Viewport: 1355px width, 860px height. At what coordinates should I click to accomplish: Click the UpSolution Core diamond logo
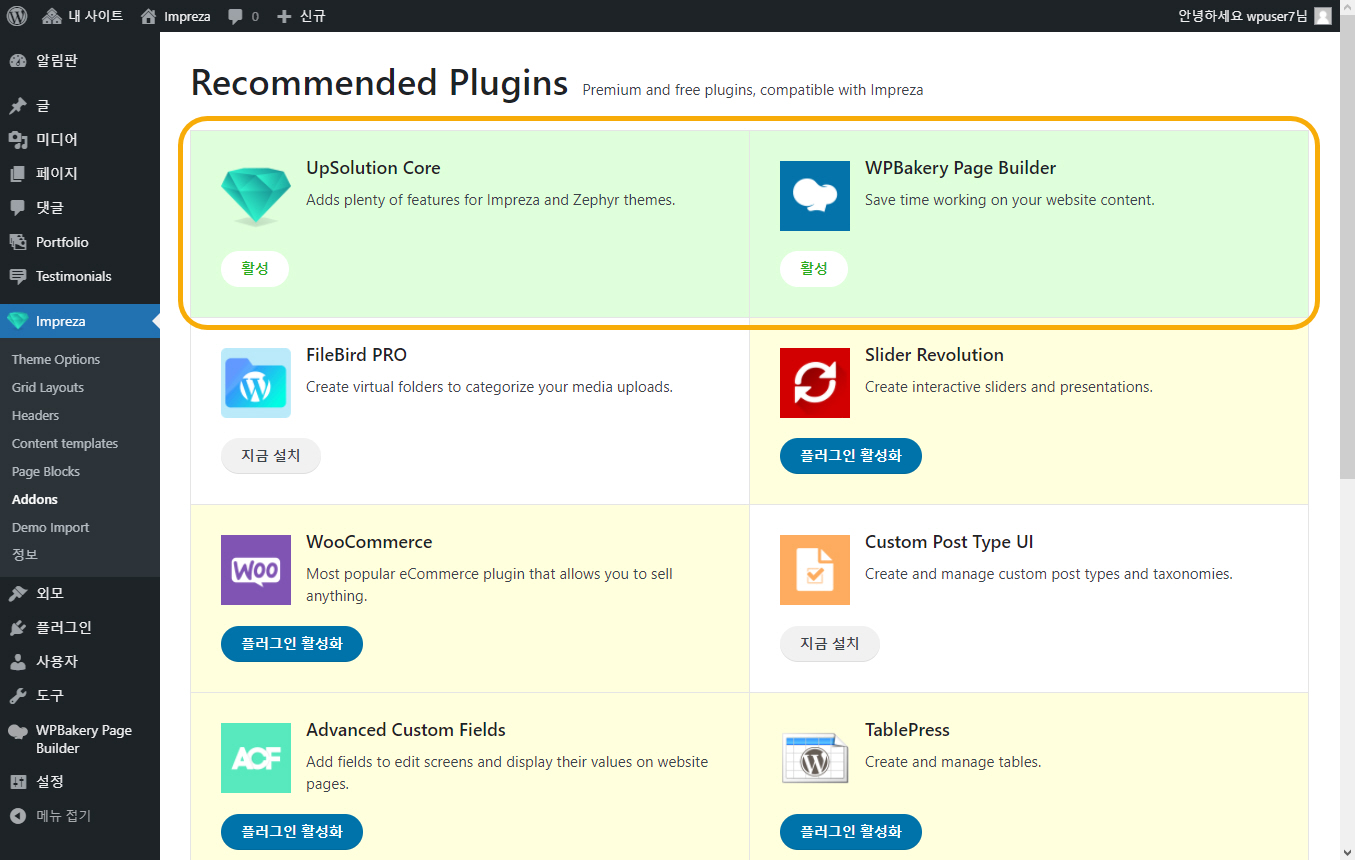pos(255,196)
